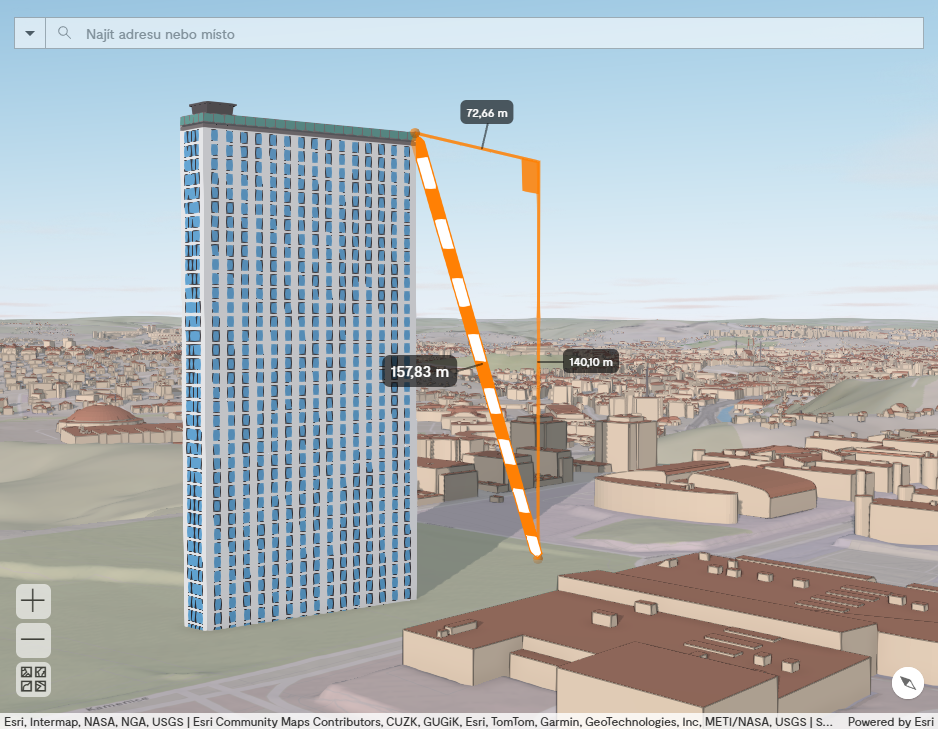Zoom out using the minus icon
The image size is (938, 729).
pyautogui.click(x=32, y=640)
